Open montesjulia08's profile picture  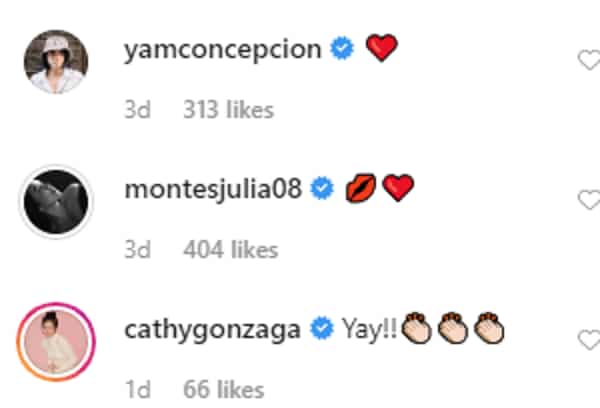pos(56,201)
